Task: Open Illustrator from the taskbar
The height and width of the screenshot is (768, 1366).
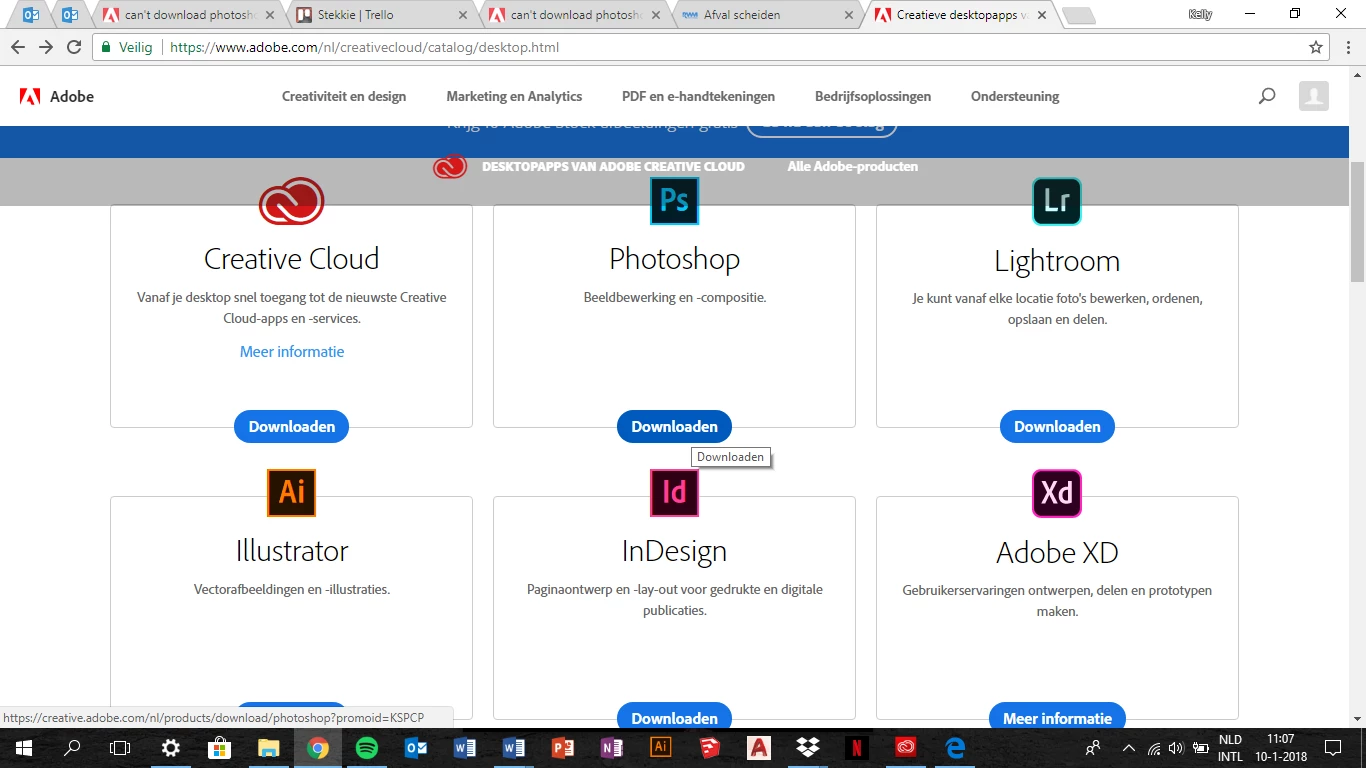Action: (661, 748)
